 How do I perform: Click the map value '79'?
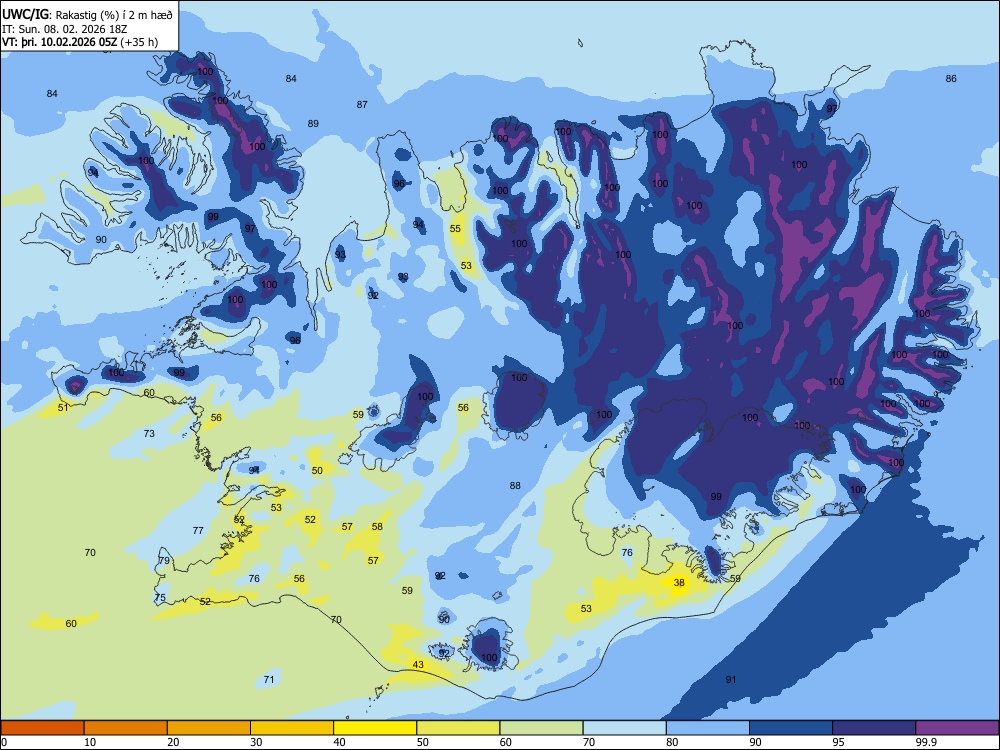pos(165,561)
